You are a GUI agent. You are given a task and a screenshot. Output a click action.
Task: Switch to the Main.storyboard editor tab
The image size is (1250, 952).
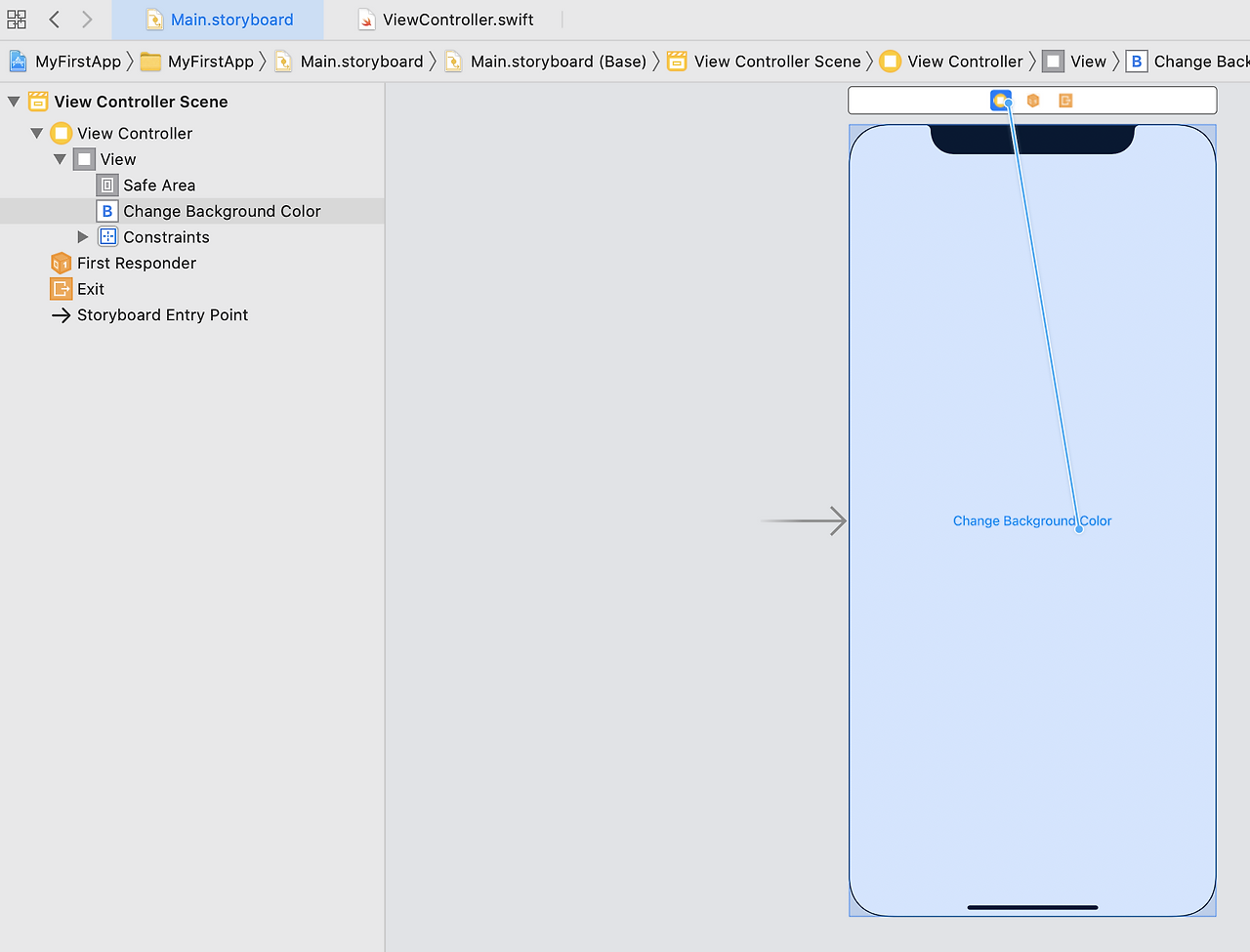pos(219,20)
